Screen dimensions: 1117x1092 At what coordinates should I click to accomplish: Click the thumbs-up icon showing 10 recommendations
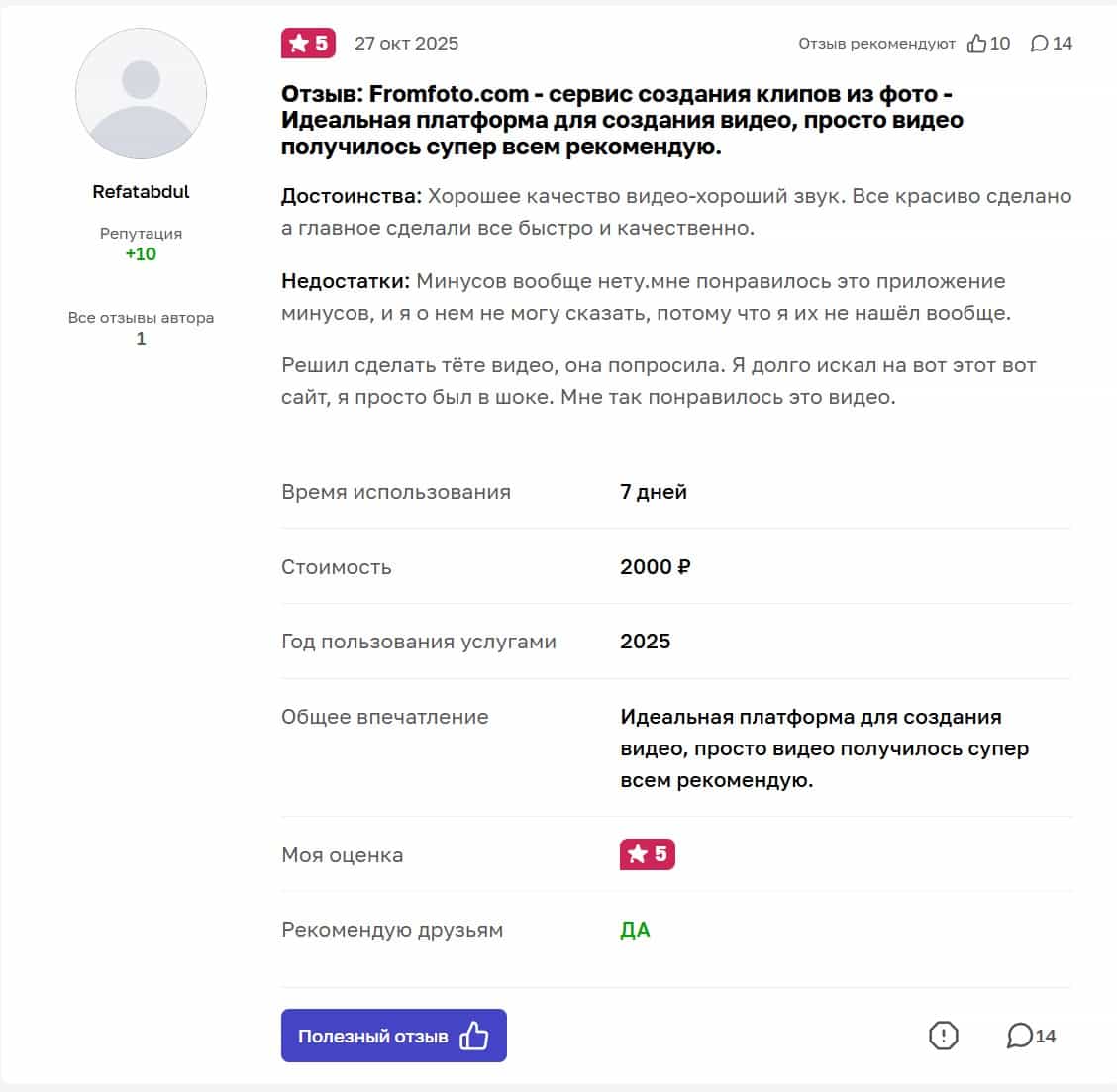click(x=979, y=44)
